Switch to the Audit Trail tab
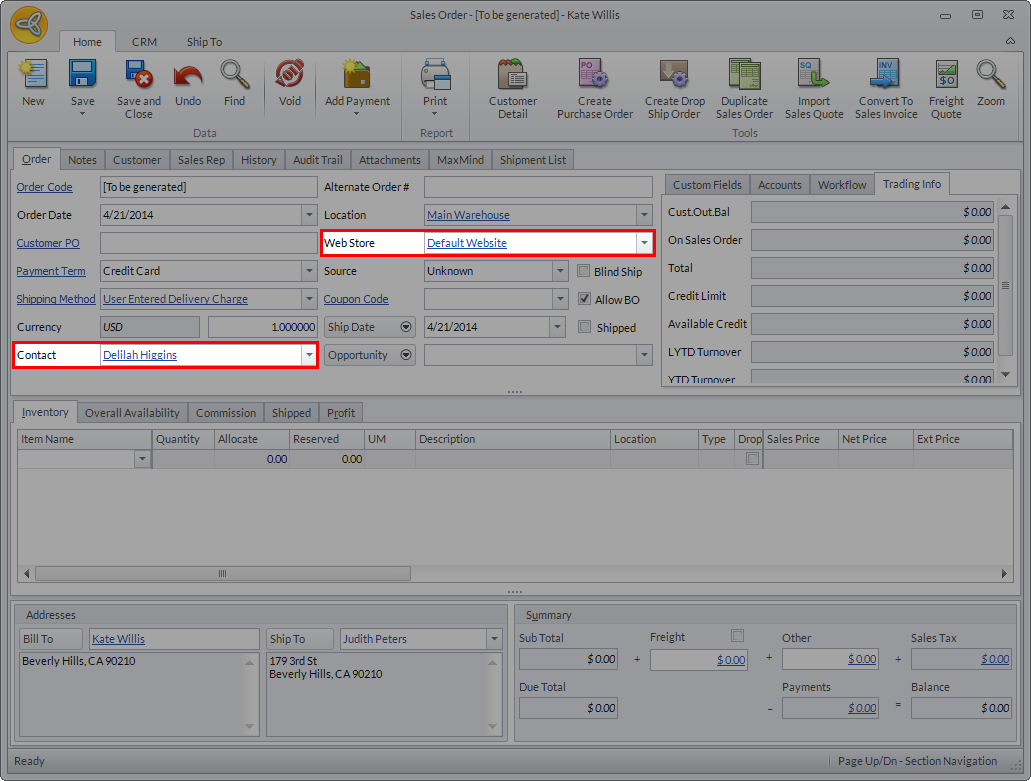Image resolution: width=1031 pixels, height=781 pixels. click(317, 160)
